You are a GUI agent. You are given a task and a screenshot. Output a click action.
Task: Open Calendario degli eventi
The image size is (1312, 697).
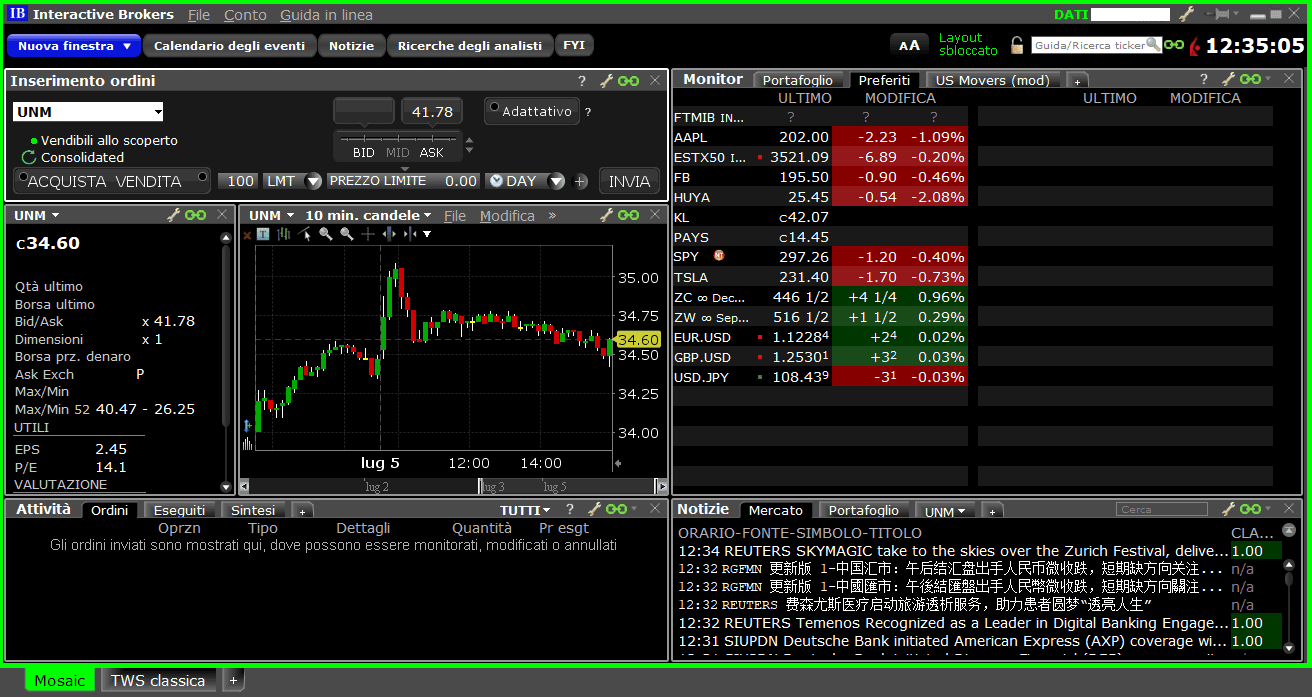pos(229,46)
